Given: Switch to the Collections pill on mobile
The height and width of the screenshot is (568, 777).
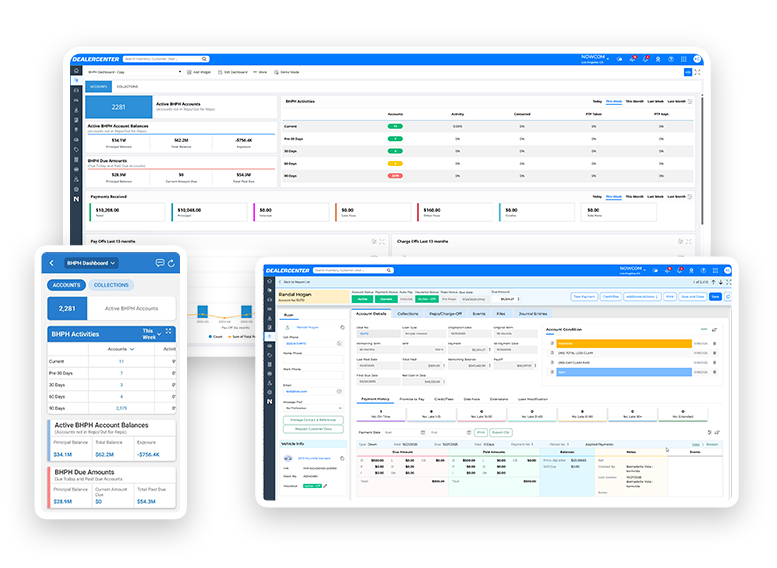Looking at the screenshot, I should coord(111,285).
